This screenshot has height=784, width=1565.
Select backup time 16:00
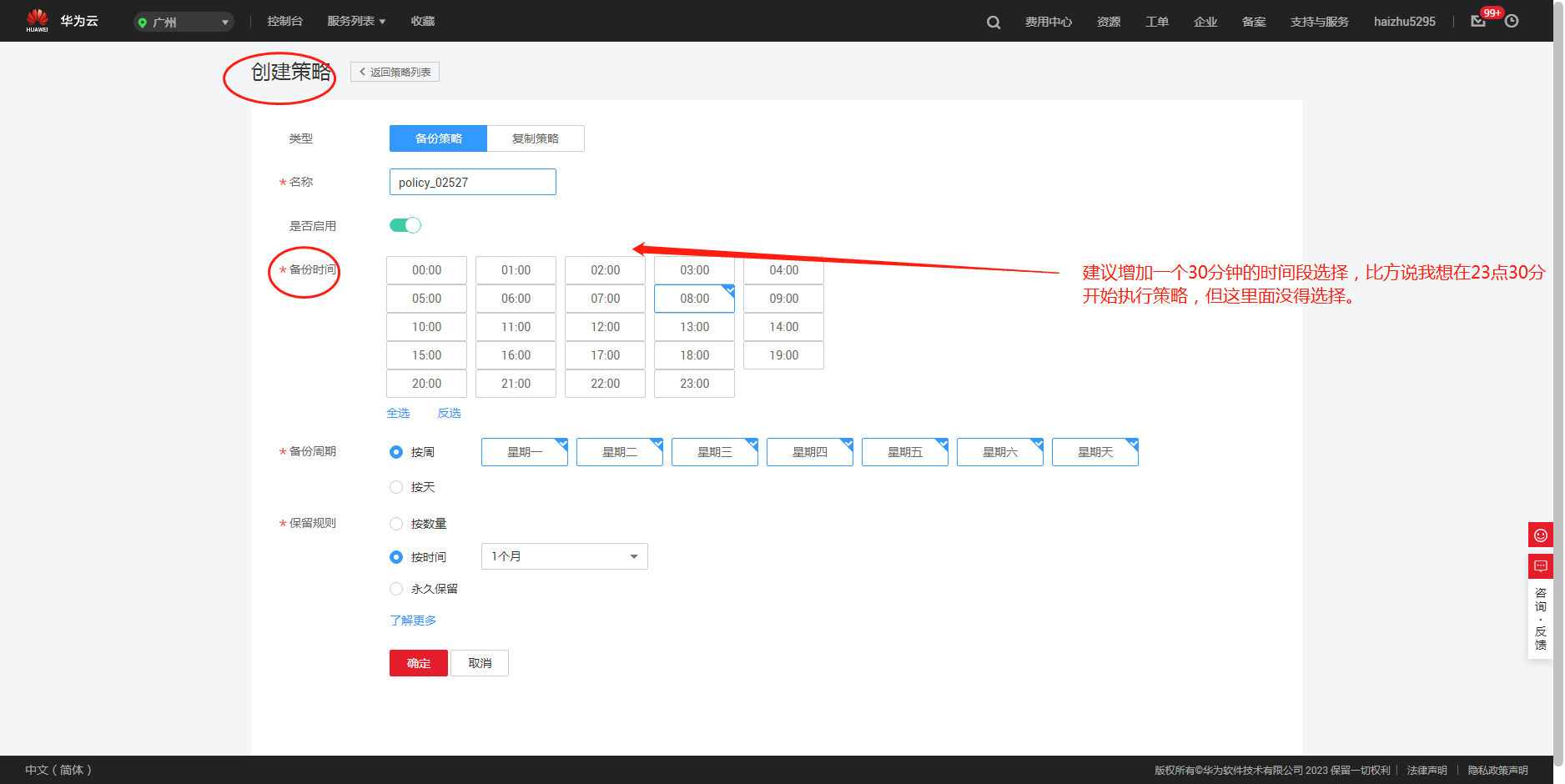pyautogui.click(x=516, y=355)
